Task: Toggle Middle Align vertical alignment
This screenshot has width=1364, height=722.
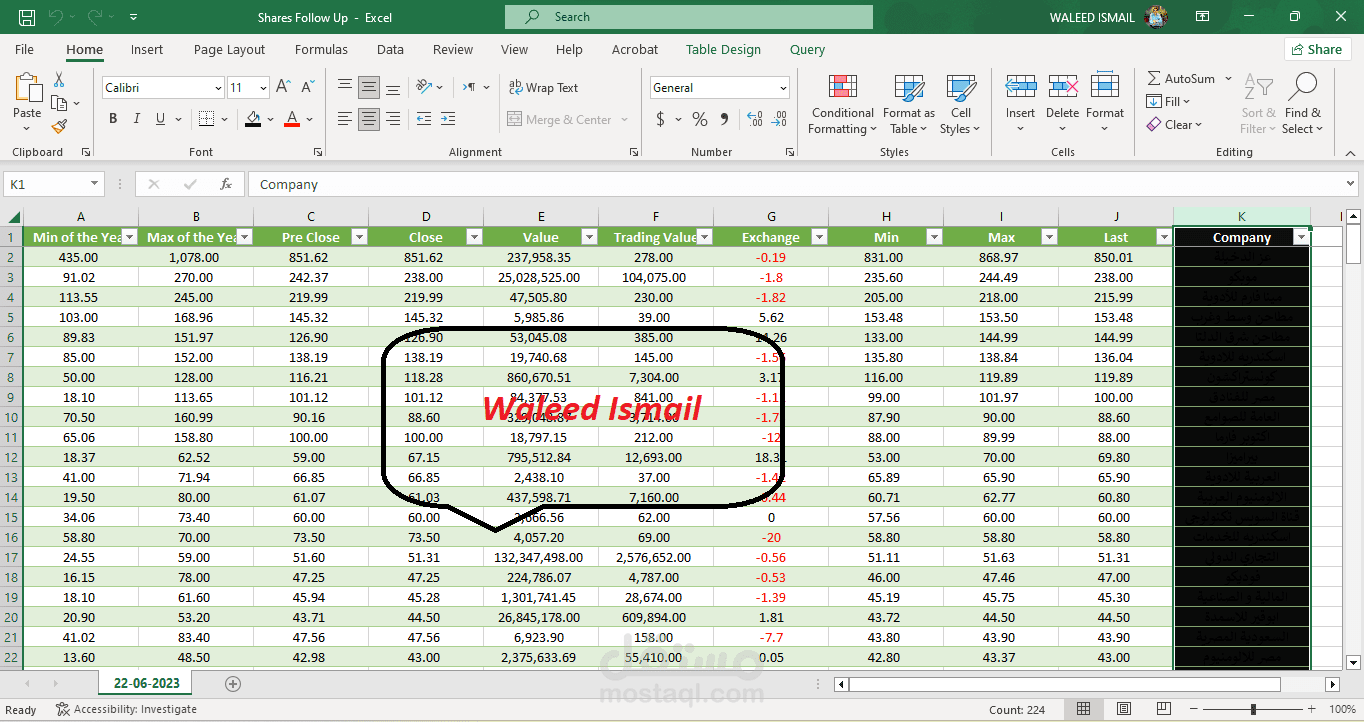Action: click(369, 87)
